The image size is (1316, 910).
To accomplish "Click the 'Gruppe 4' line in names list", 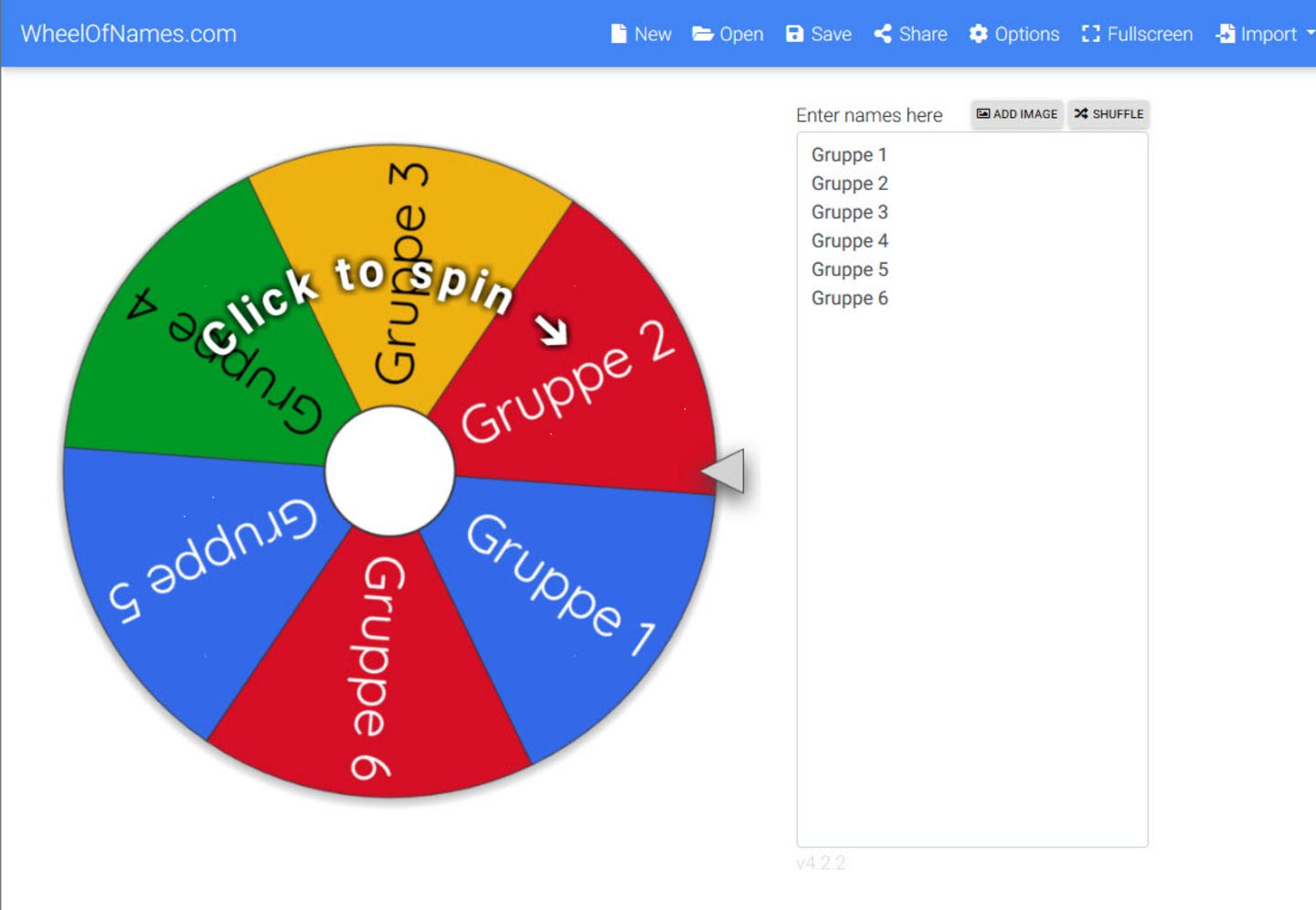I will tap(849, 241).
